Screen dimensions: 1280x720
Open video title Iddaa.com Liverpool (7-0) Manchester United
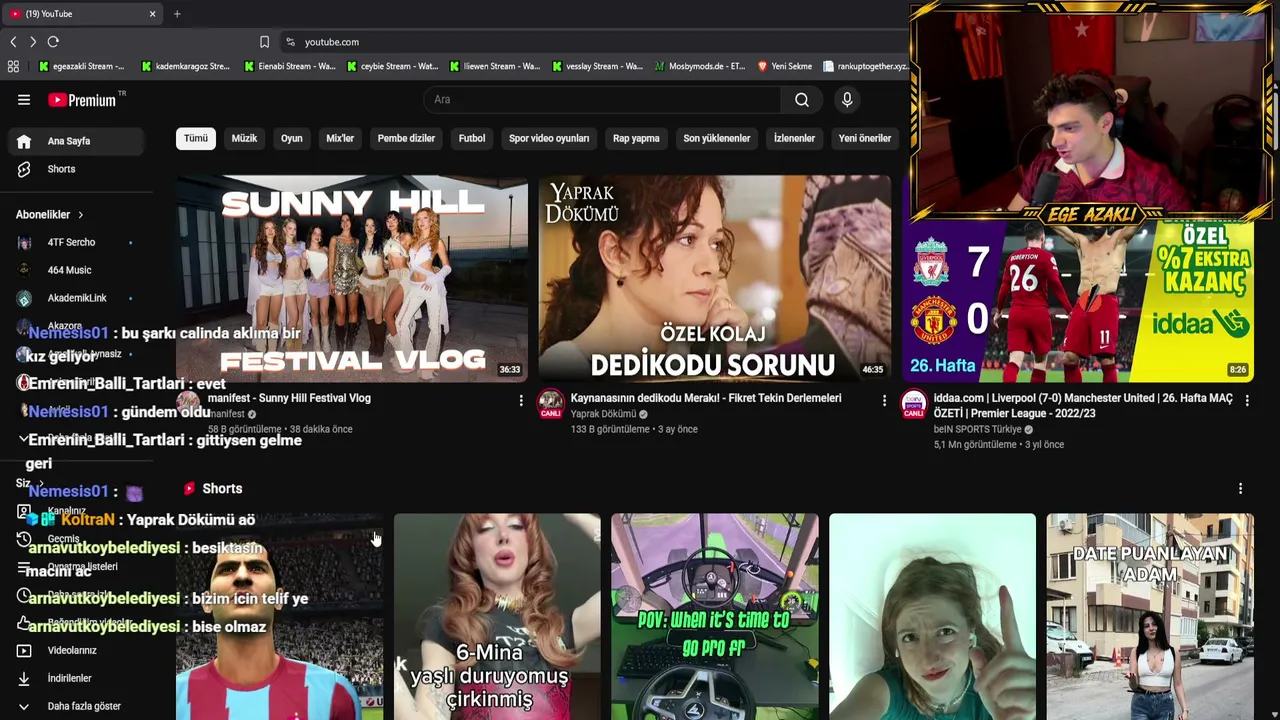1084,405
